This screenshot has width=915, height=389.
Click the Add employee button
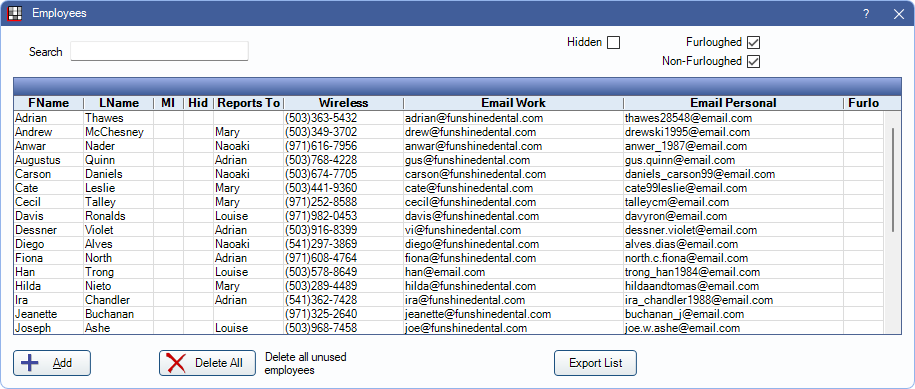(52, 363)
